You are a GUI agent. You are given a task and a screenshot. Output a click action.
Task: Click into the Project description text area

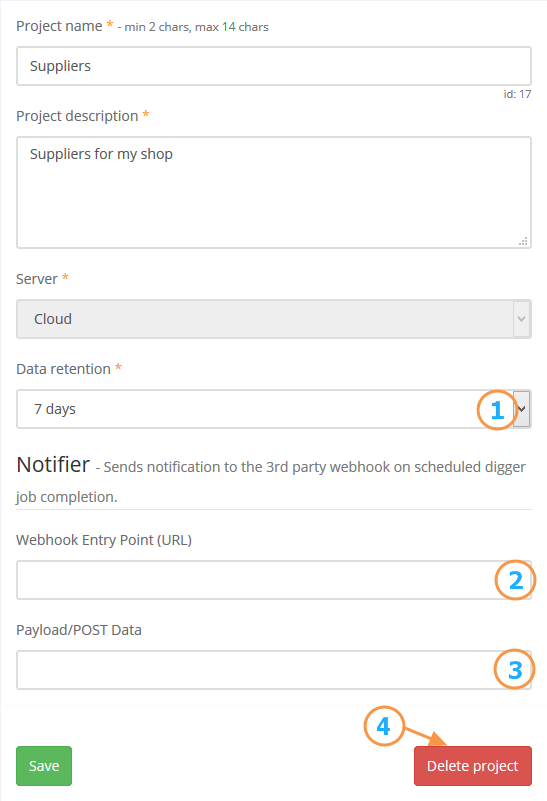pyautogui.click(x=274, y=193)
